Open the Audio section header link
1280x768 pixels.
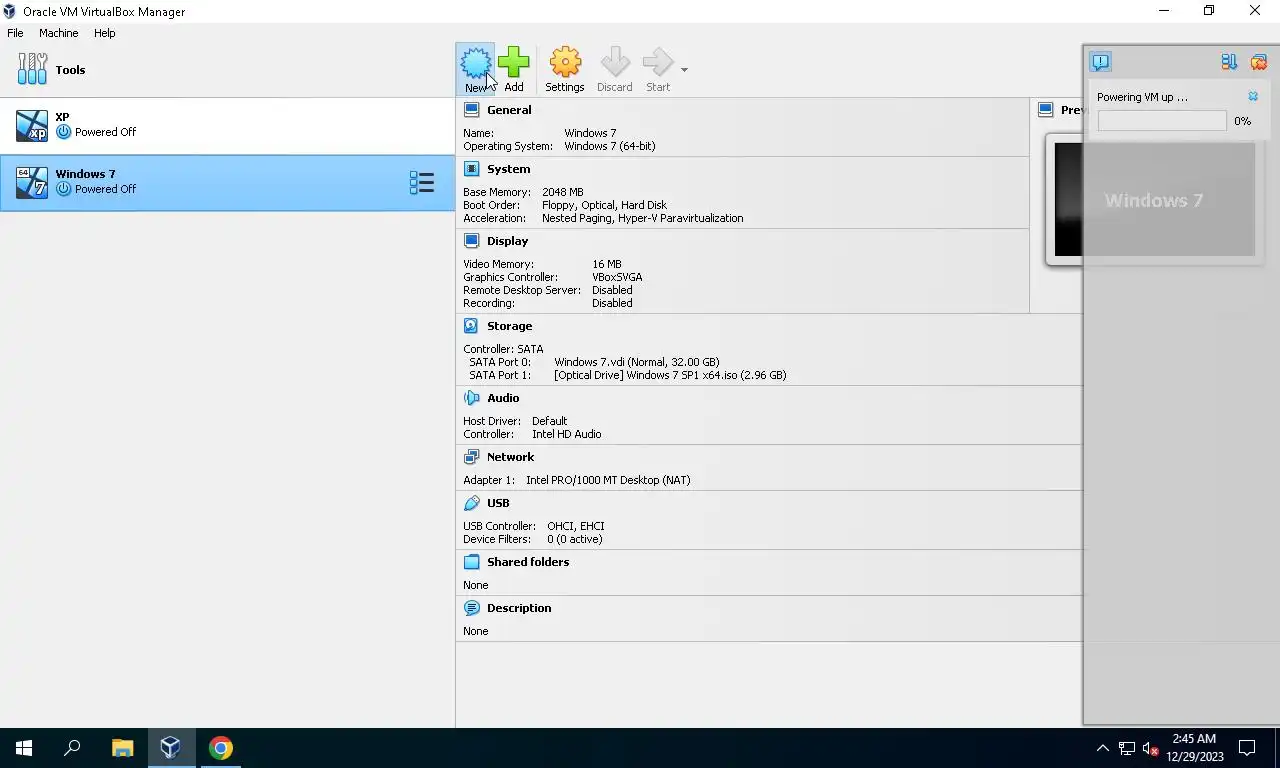coord(503,398)
